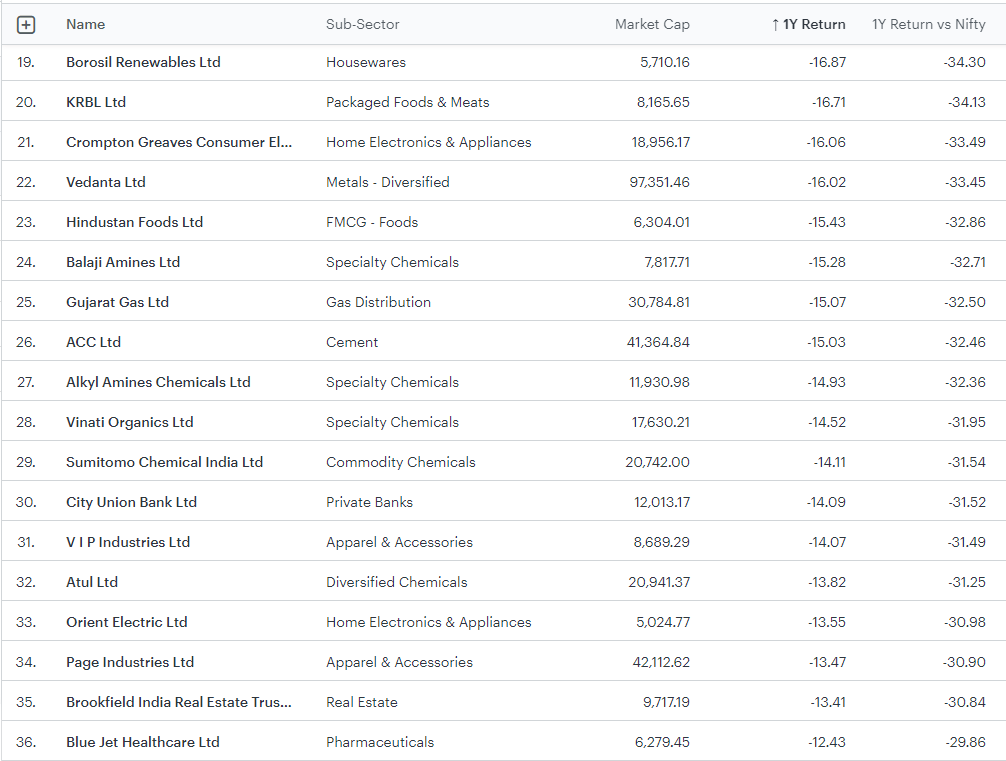Viewport: 1006px width, 761px height.
Task: Open V I P Industries Ltd stock
Action: pyautogui.click(x=128, y=542)
